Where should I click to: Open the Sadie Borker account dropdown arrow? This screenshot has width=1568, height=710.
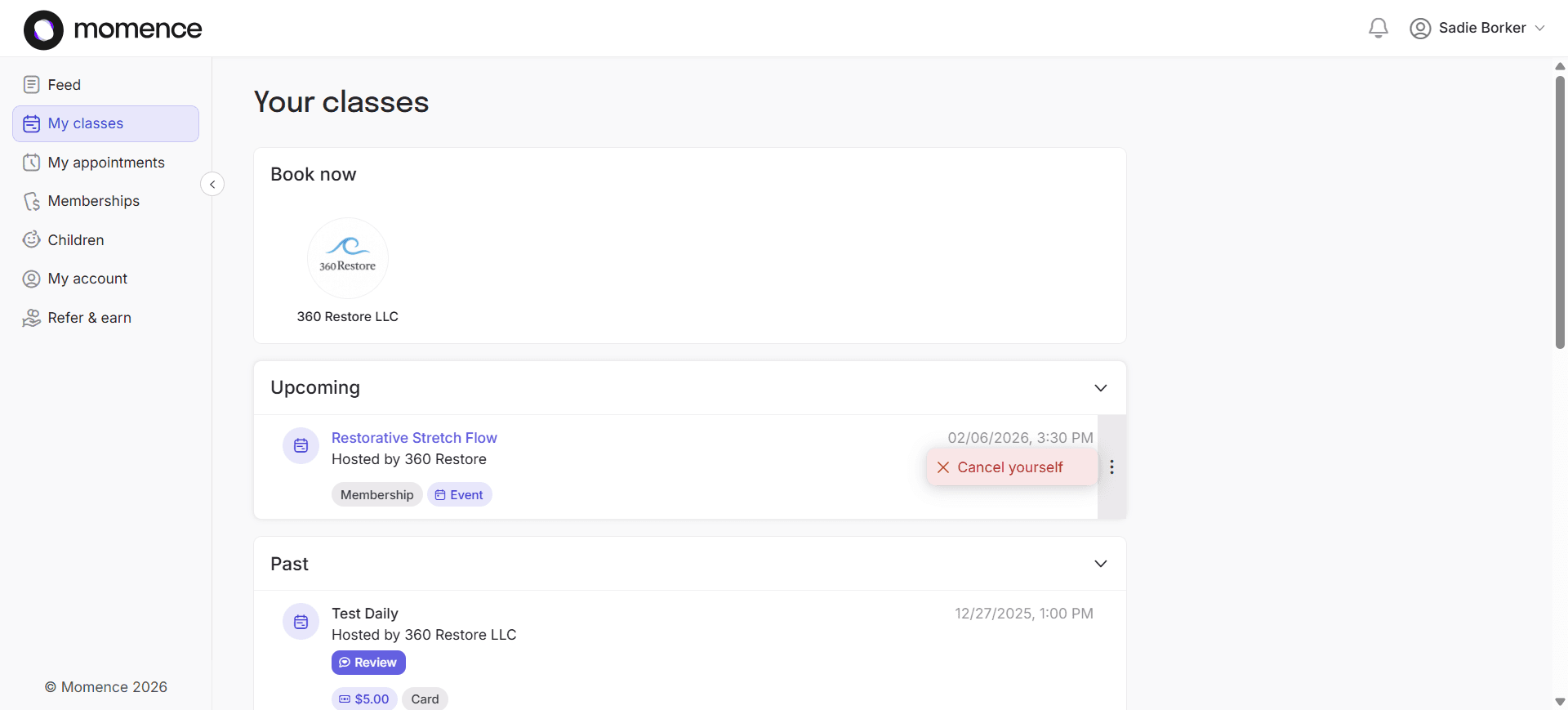click(x=1540, y=28)
